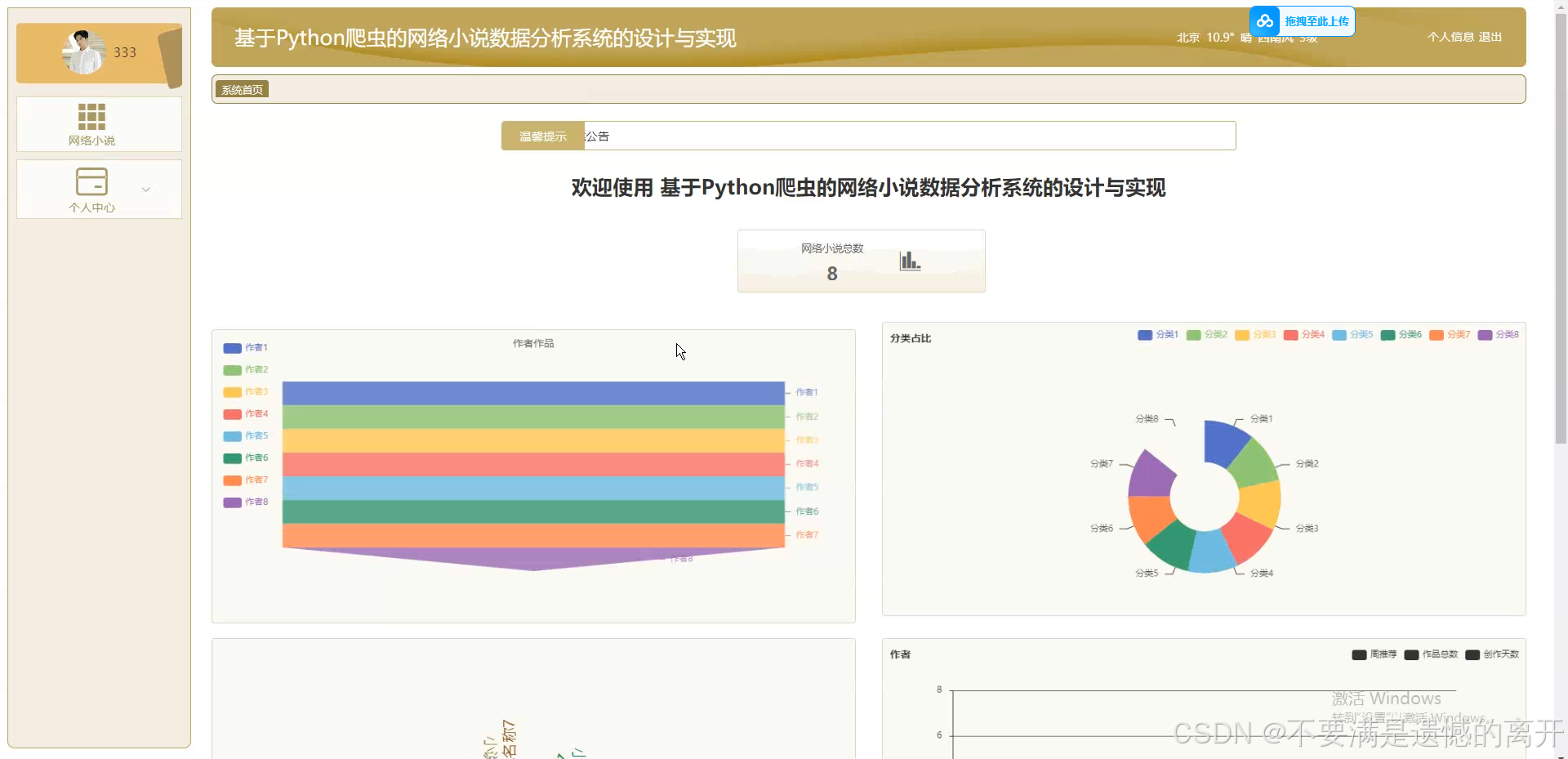Click the light blue 分类5 pie slice

(1211, 552)
